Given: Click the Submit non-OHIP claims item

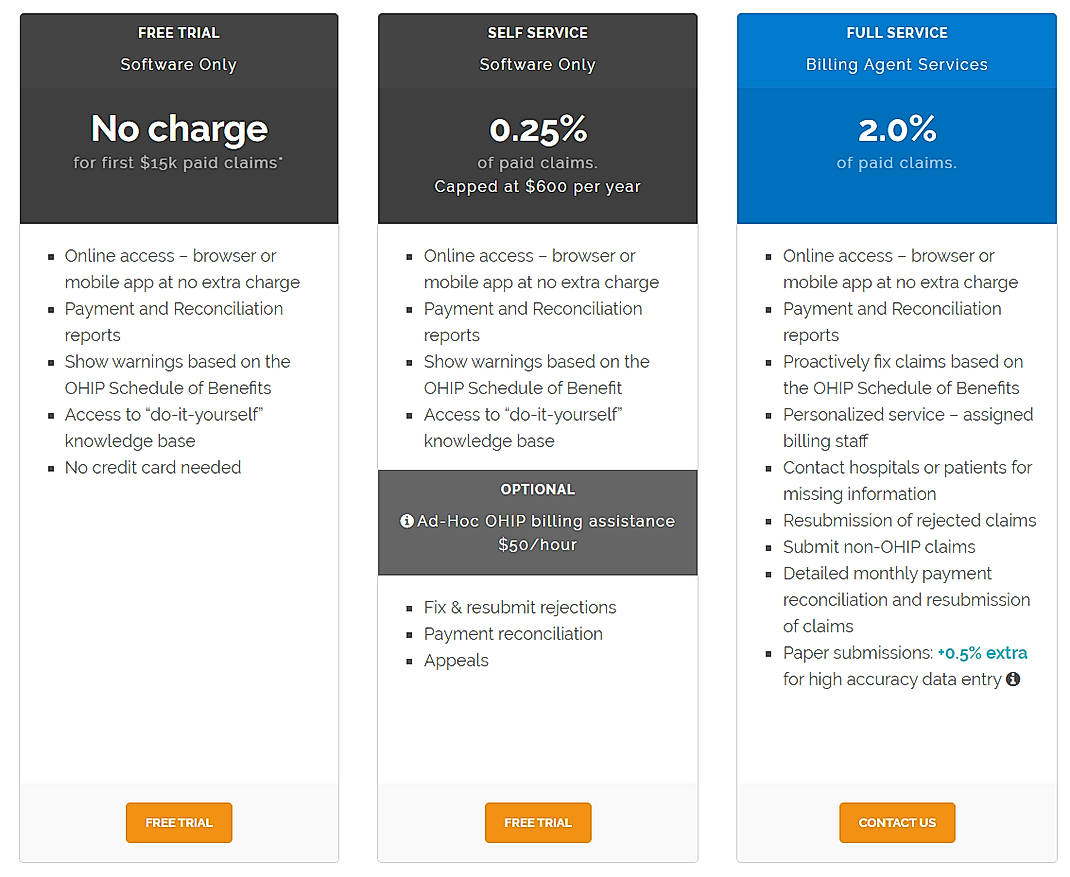Looking at the screenshot, I should (x=879, y=546).
